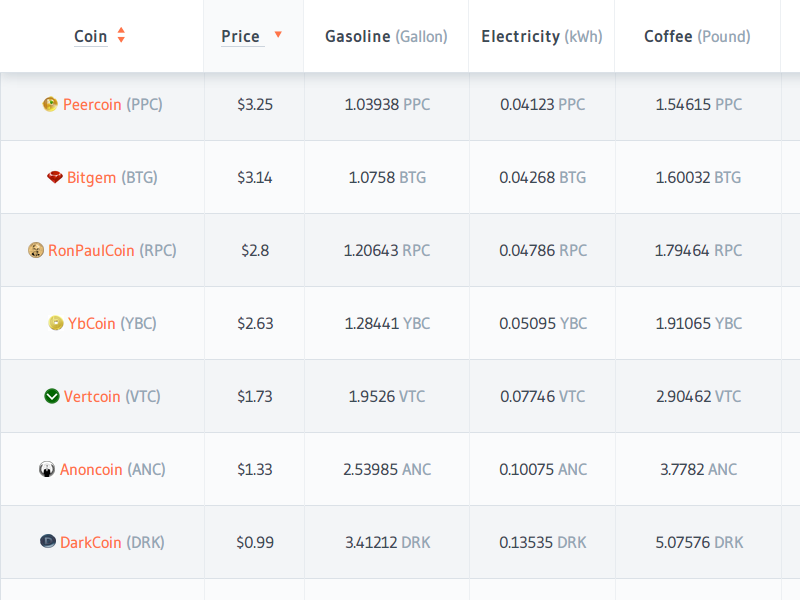This screenshot has width=800, height=600.
Task: Click the Anoncoin mask icon
Action: coord(47,469)
